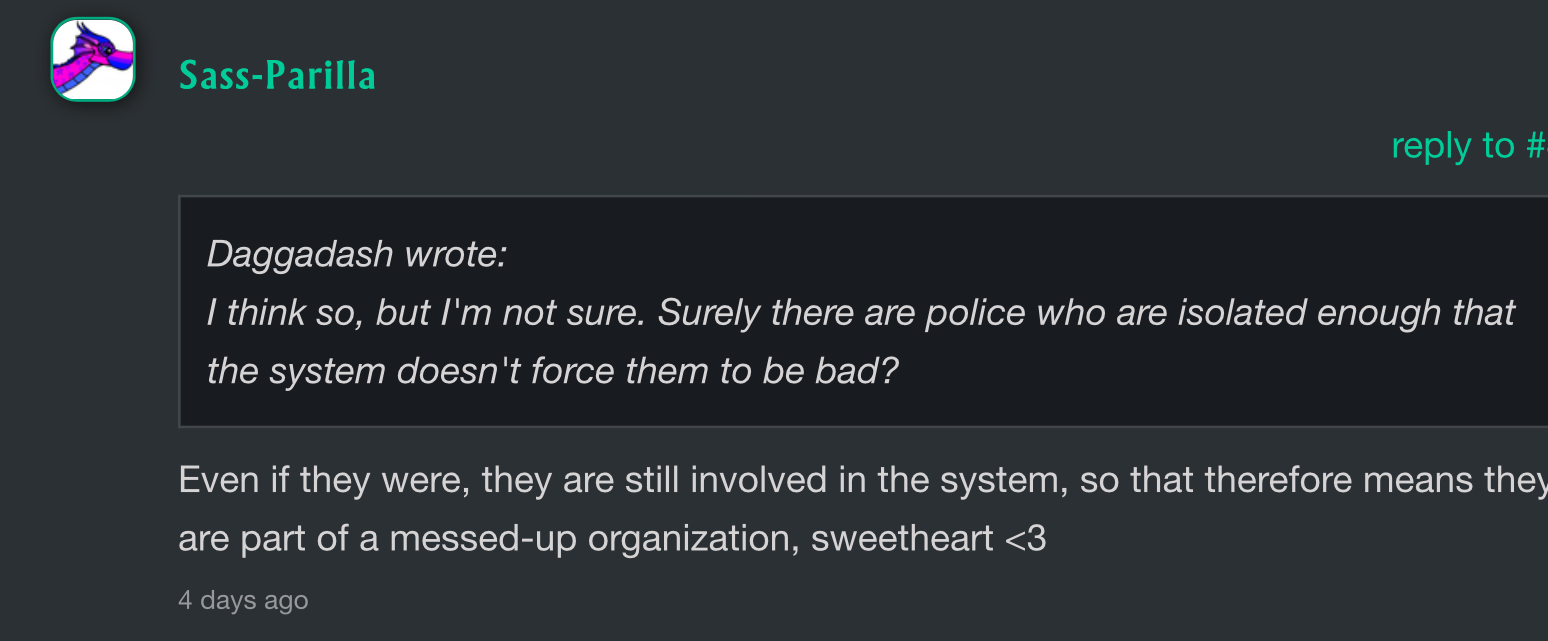Click the quoted line starting "I think so"

pyautogui.click(x=860, y=313)
